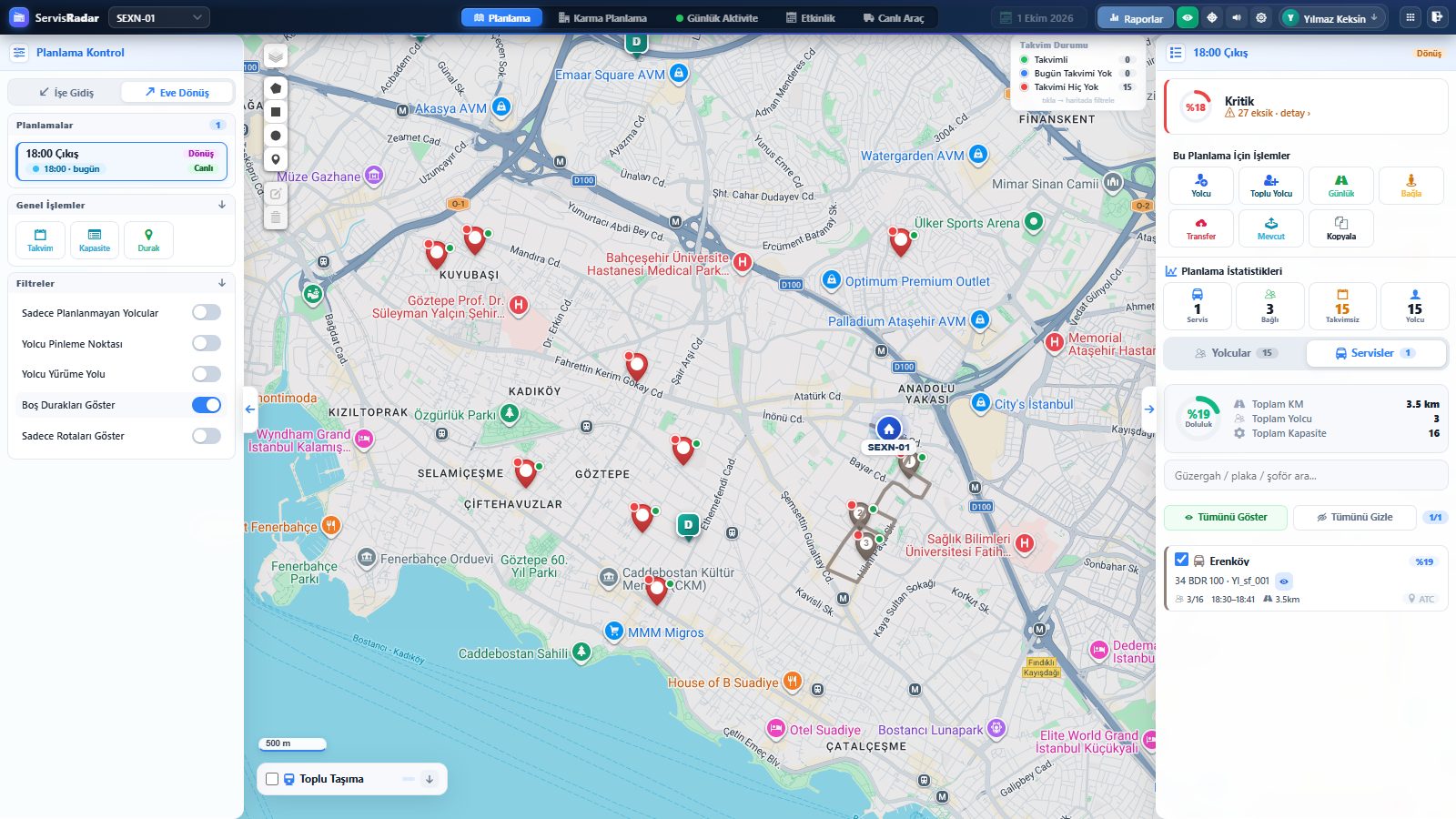This screenshot has width=1456, height=819.
Task: Open settings gear in top bar
Action: click(1261, 17)
